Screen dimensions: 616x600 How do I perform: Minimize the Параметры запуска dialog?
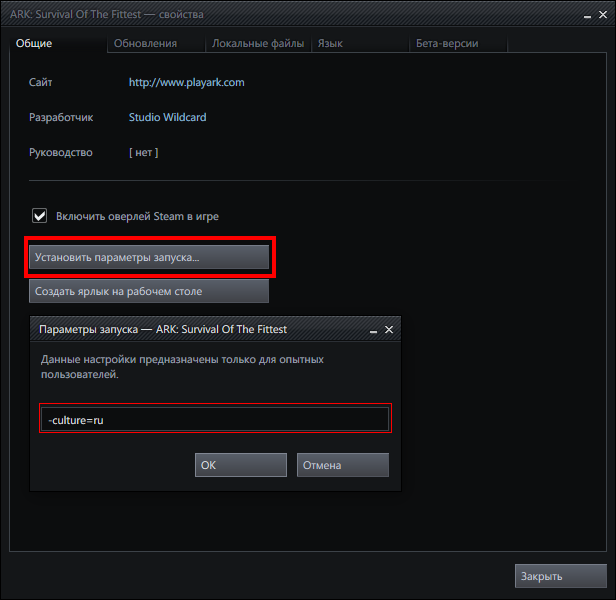[x=373, y=331]
